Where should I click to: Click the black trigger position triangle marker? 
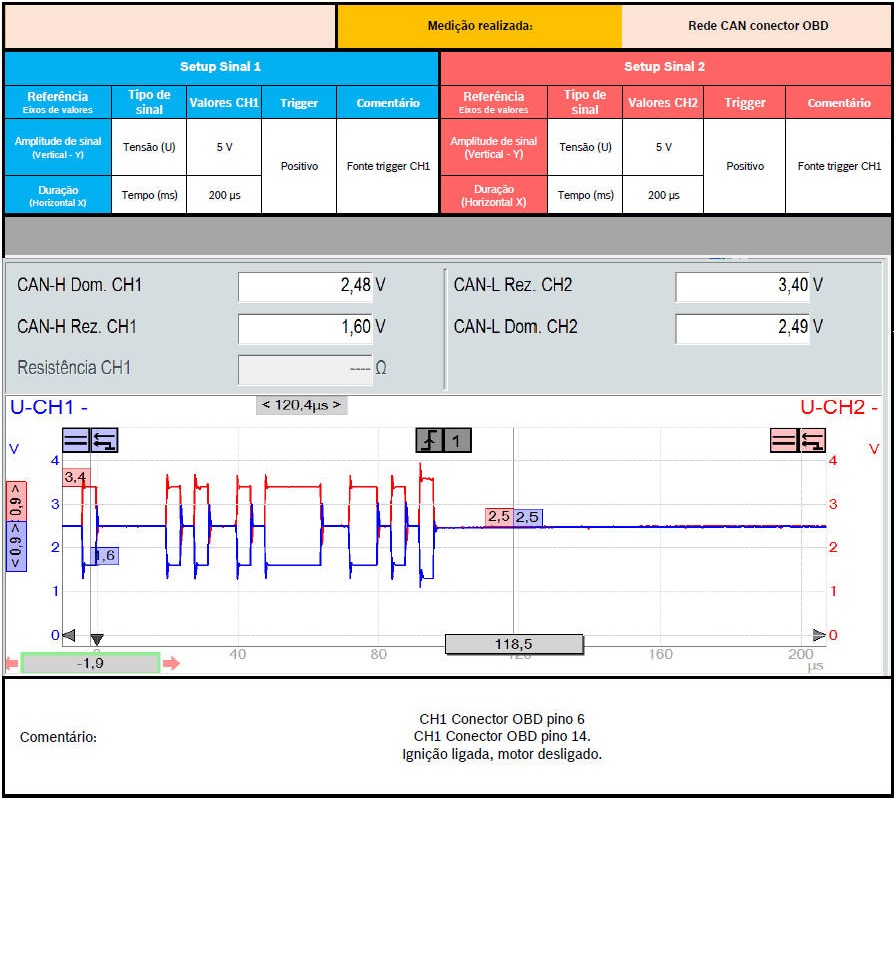click(97, 639)
